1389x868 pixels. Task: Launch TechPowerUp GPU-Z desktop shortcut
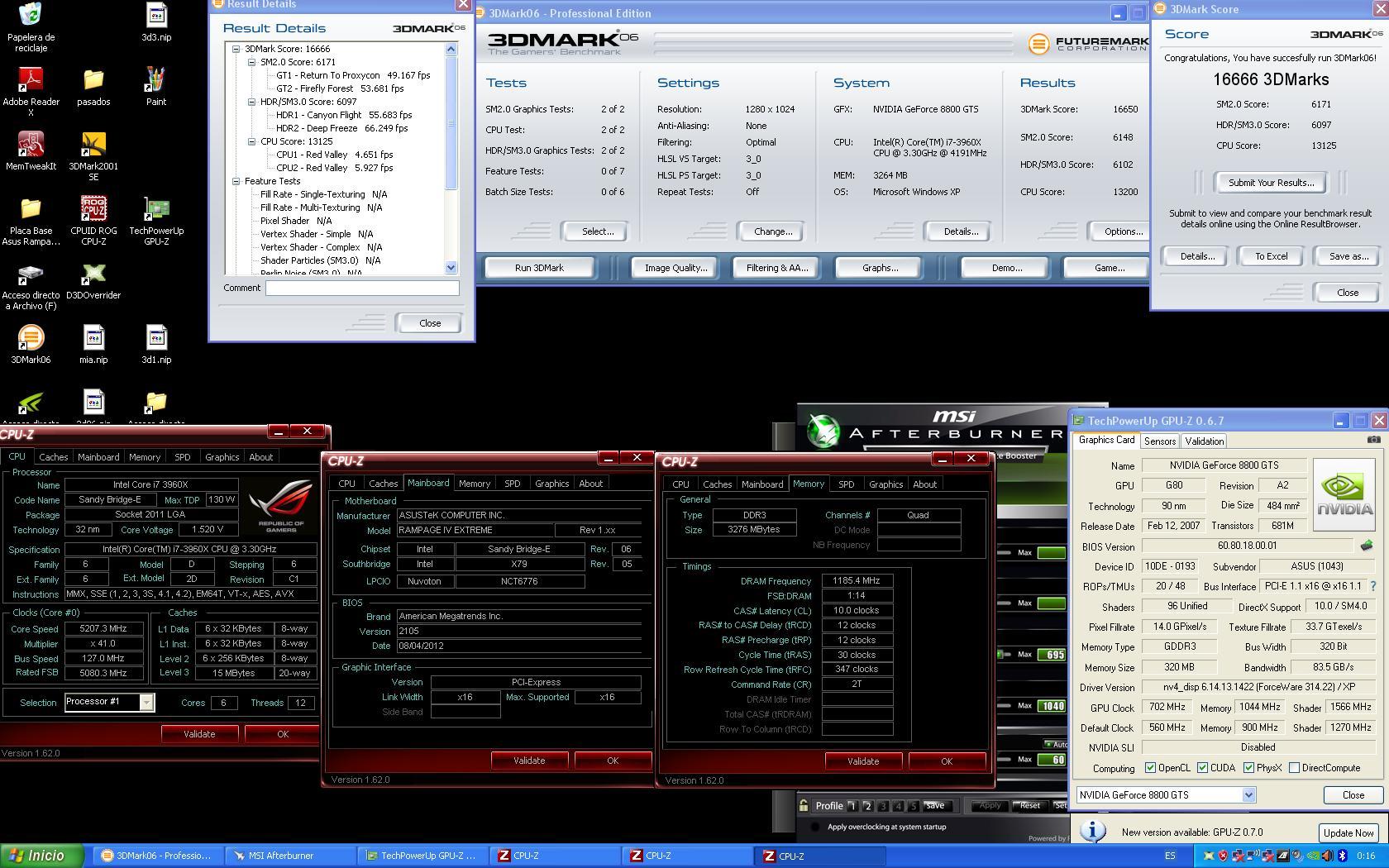tap(156, 222)
